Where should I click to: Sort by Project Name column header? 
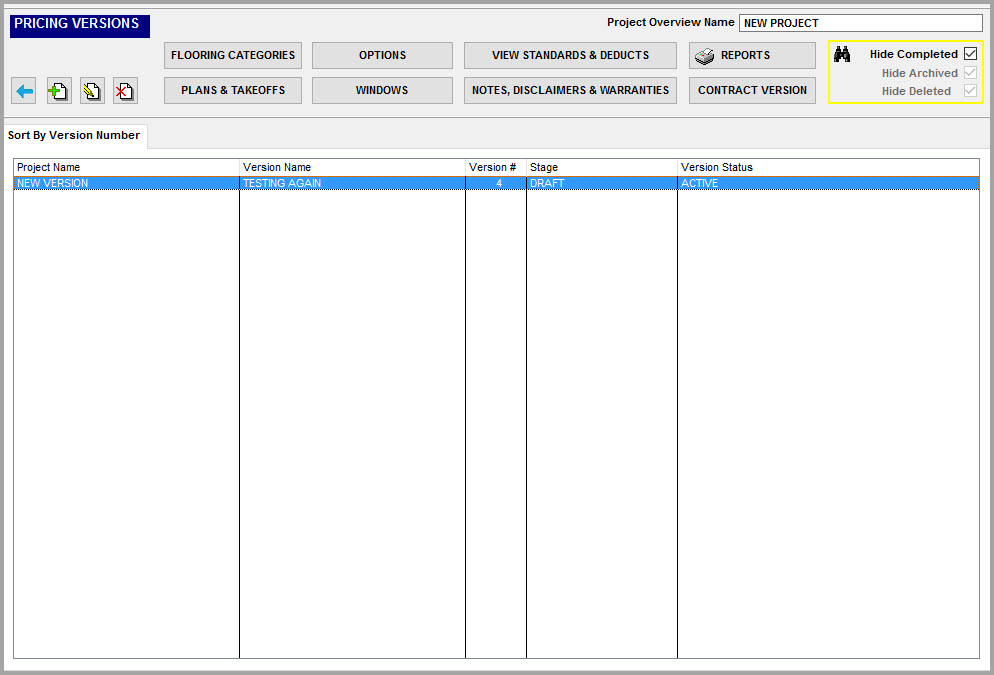coord(126,167)
